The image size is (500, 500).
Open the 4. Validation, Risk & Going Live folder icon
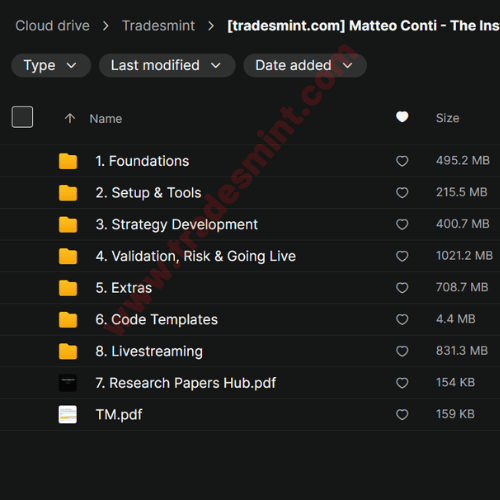[x=68, y=256]
